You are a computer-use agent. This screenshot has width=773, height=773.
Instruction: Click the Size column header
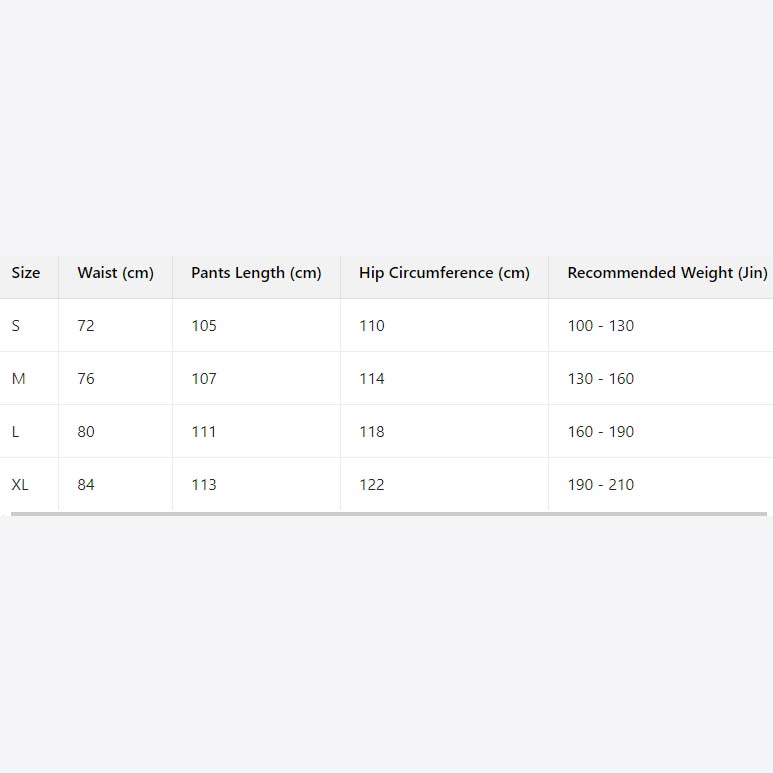pyautogui.click(x=26, y=273)
